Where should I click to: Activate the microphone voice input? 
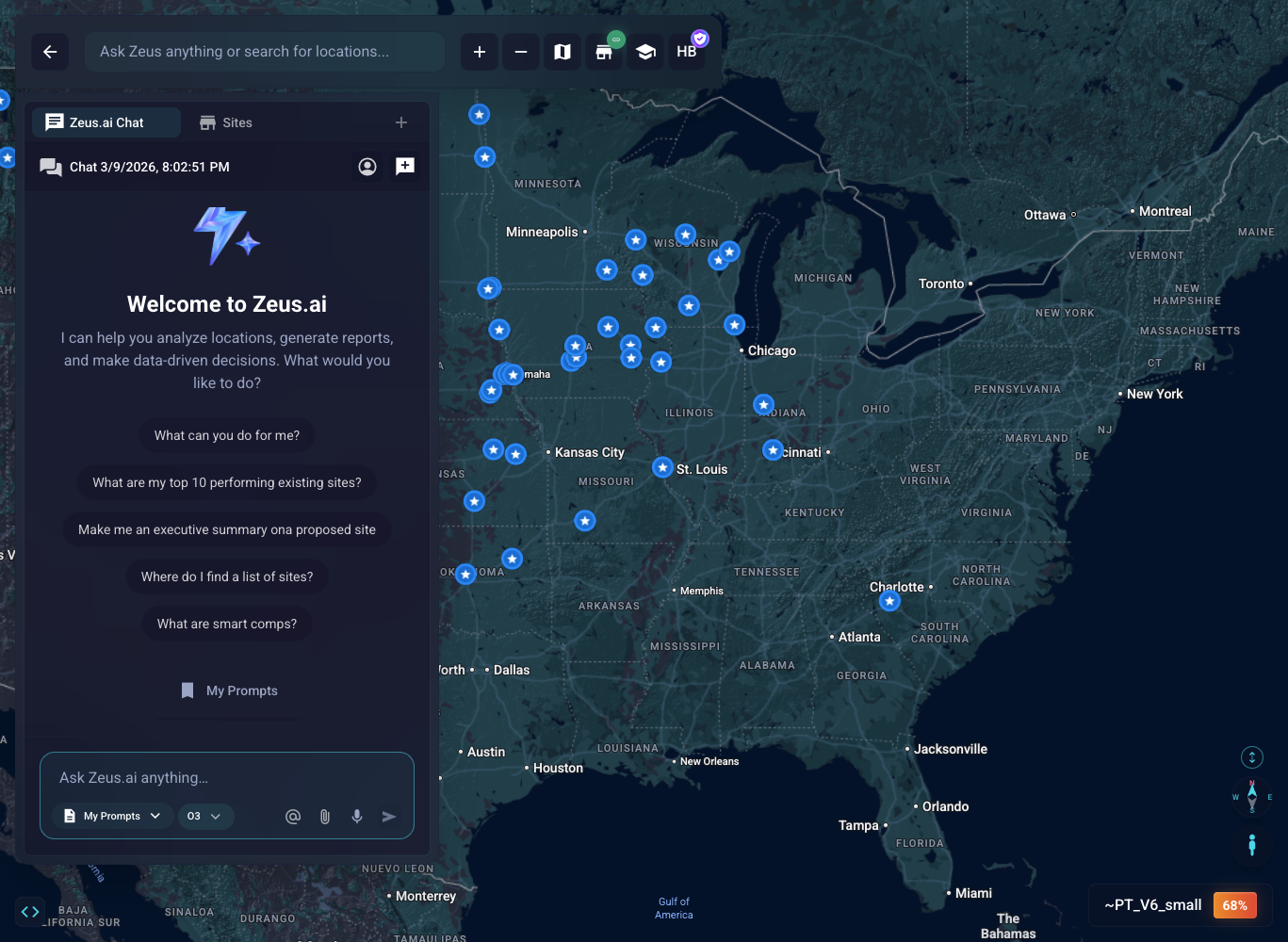(357, 817)
